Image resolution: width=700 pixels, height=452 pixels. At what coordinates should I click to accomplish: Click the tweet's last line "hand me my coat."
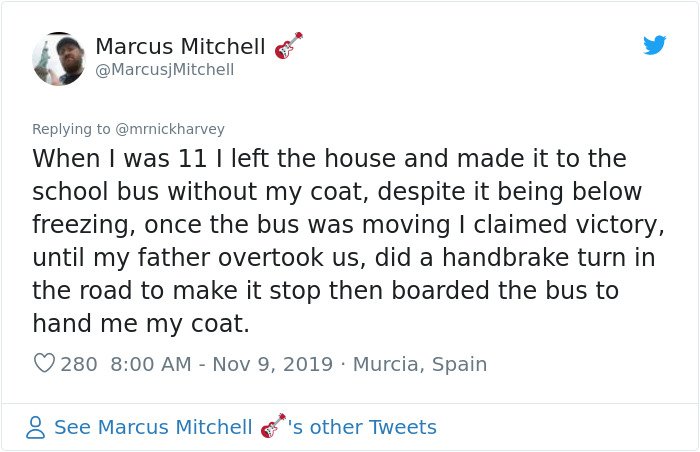click(x=141, y=323)
